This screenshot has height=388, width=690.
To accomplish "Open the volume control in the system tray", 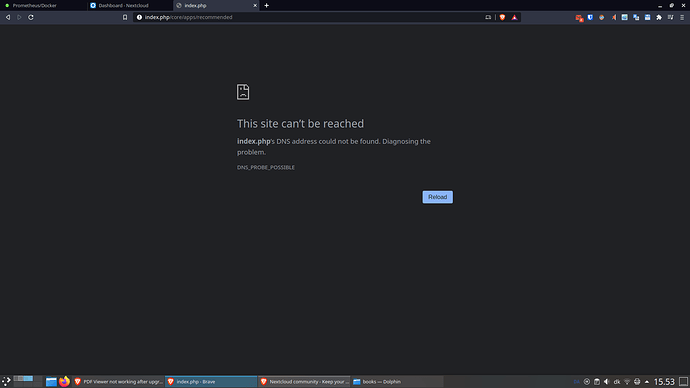I will [606, 382].
